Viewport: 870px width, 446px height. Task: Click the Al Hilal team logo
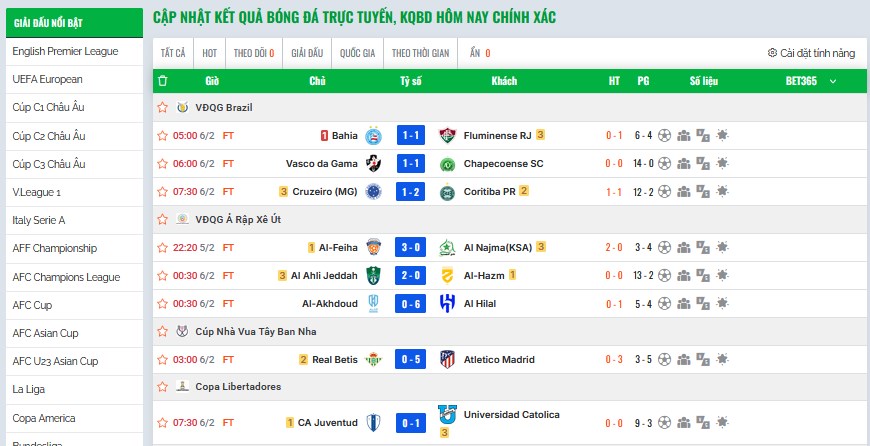click(447, 303)
